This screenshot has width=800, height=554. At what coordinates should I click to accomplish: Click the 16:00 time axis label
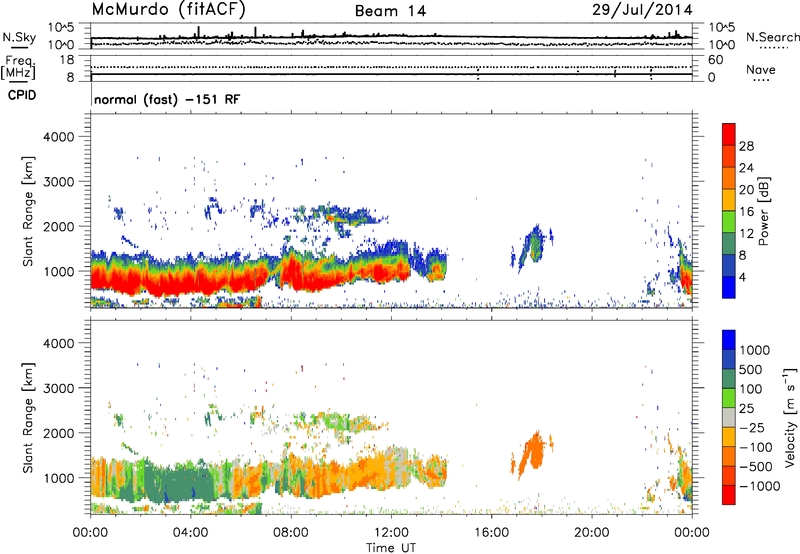491,533
